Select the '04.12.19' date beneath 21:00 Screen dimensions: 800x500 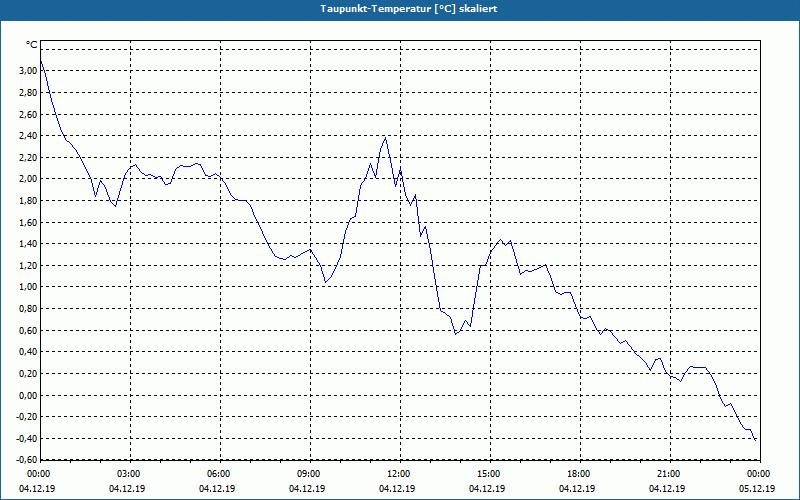point(667,489)
